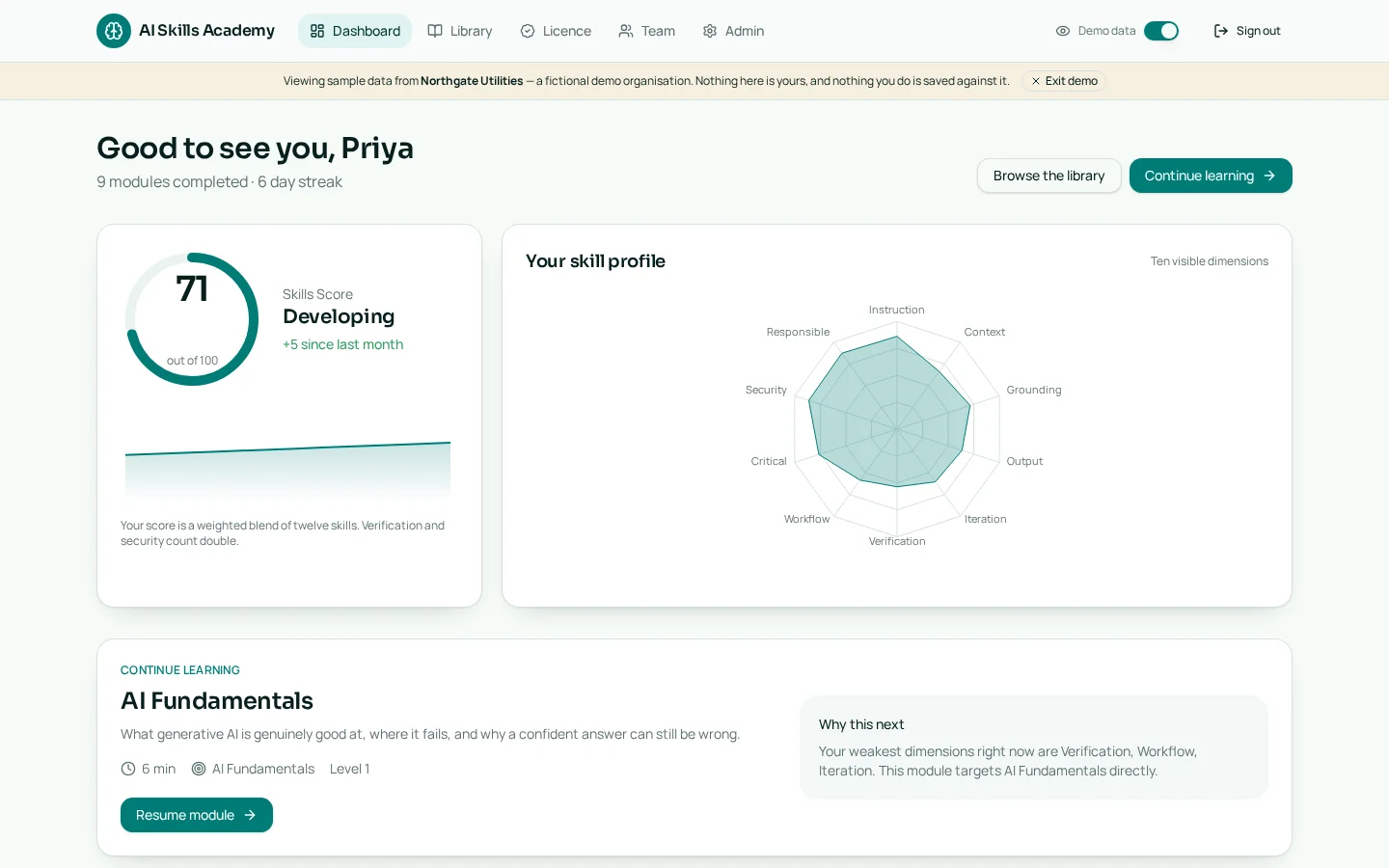1389x868 pixels.
Task: Click the circular score ring showing 71
Action: coord(192,319)
